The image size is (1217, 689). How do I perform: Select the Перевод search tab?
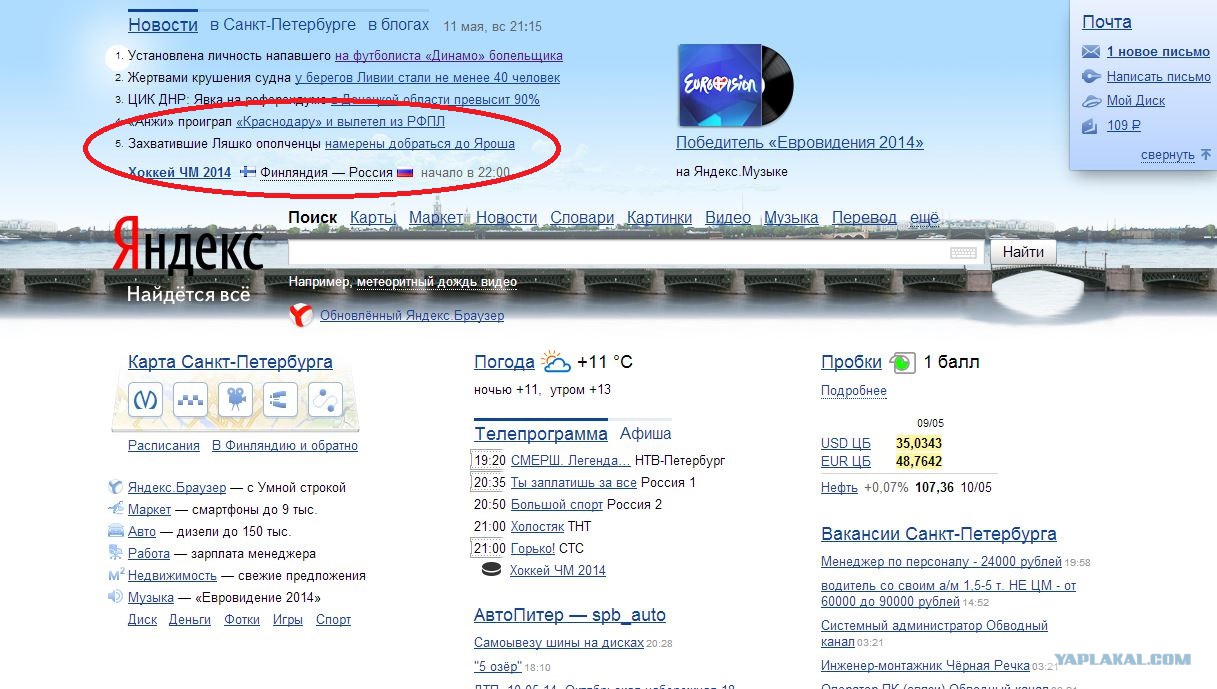coord(864,217)
